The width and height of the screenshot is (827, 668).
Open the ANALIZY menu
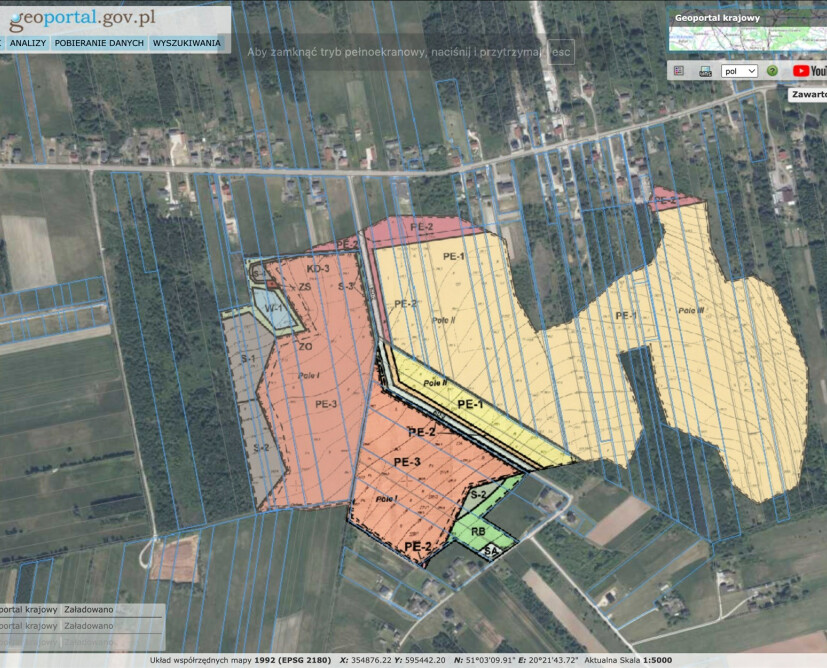[x=28, y=44]
